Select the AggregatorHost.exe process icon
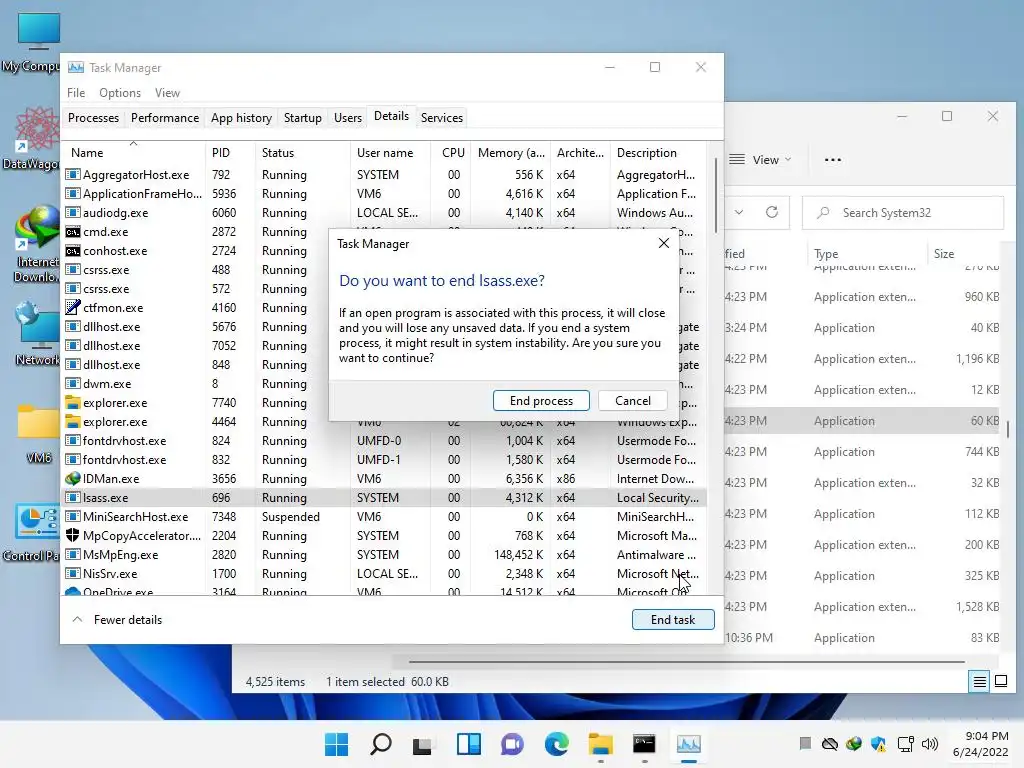 [72, 174]
